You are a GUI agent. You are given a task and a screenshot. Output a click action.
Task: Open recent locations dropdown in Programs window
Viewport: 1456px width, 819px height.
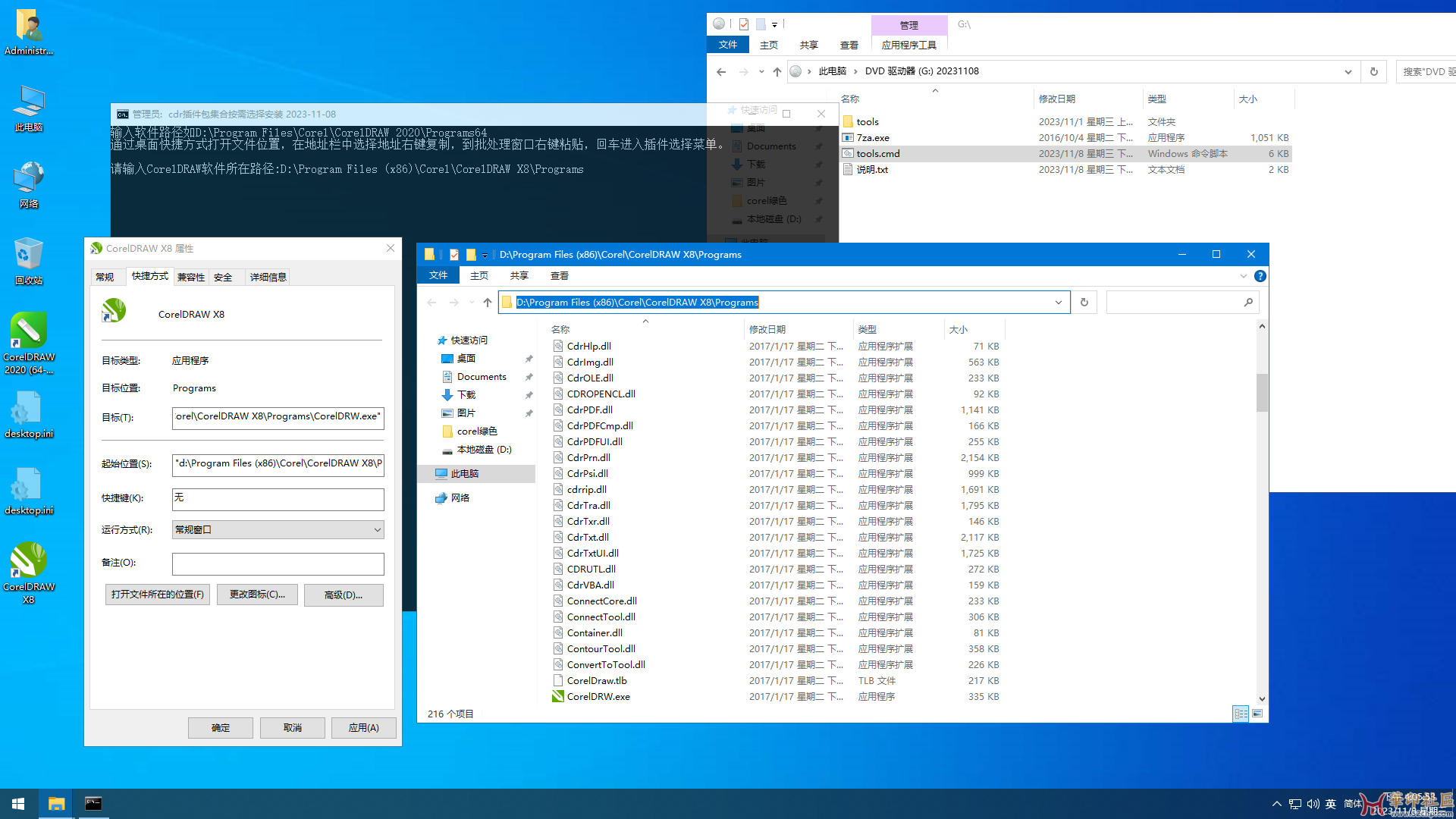click(x=472, y=303)
